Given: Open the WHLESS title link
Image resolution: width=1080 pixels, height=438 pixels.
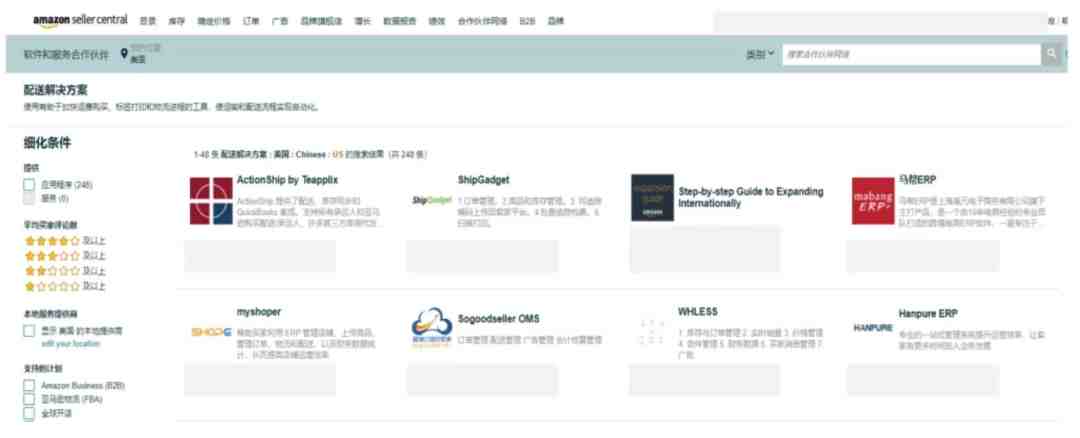Looking at the screenshot, I should (x=698, y=311).
